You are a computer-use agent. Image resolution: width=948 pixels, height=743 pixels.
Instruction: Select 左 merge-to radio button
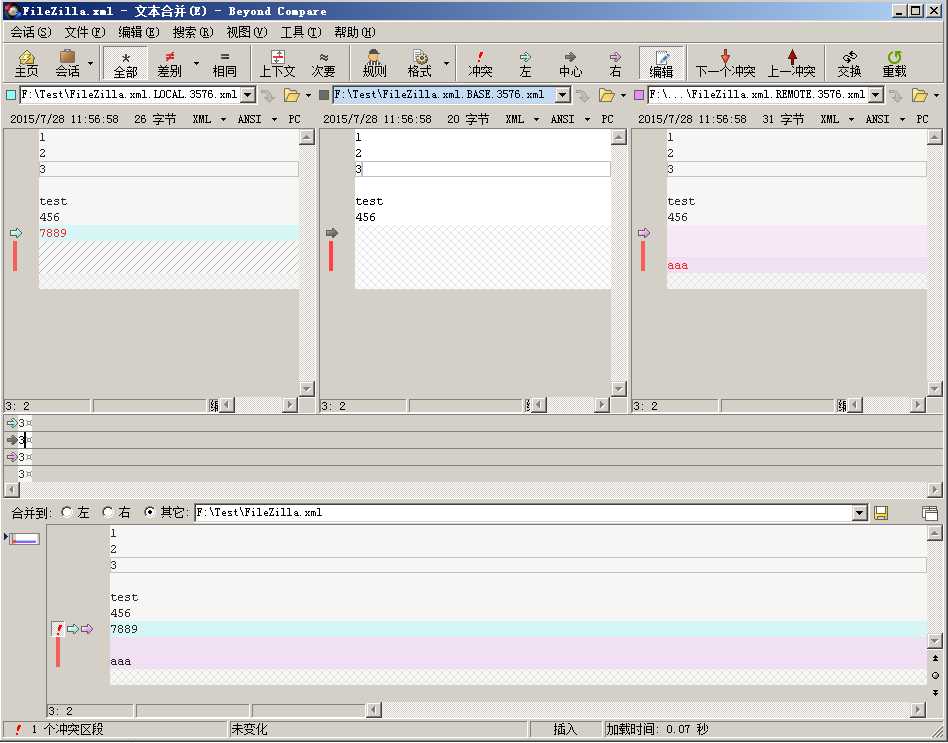67,512
